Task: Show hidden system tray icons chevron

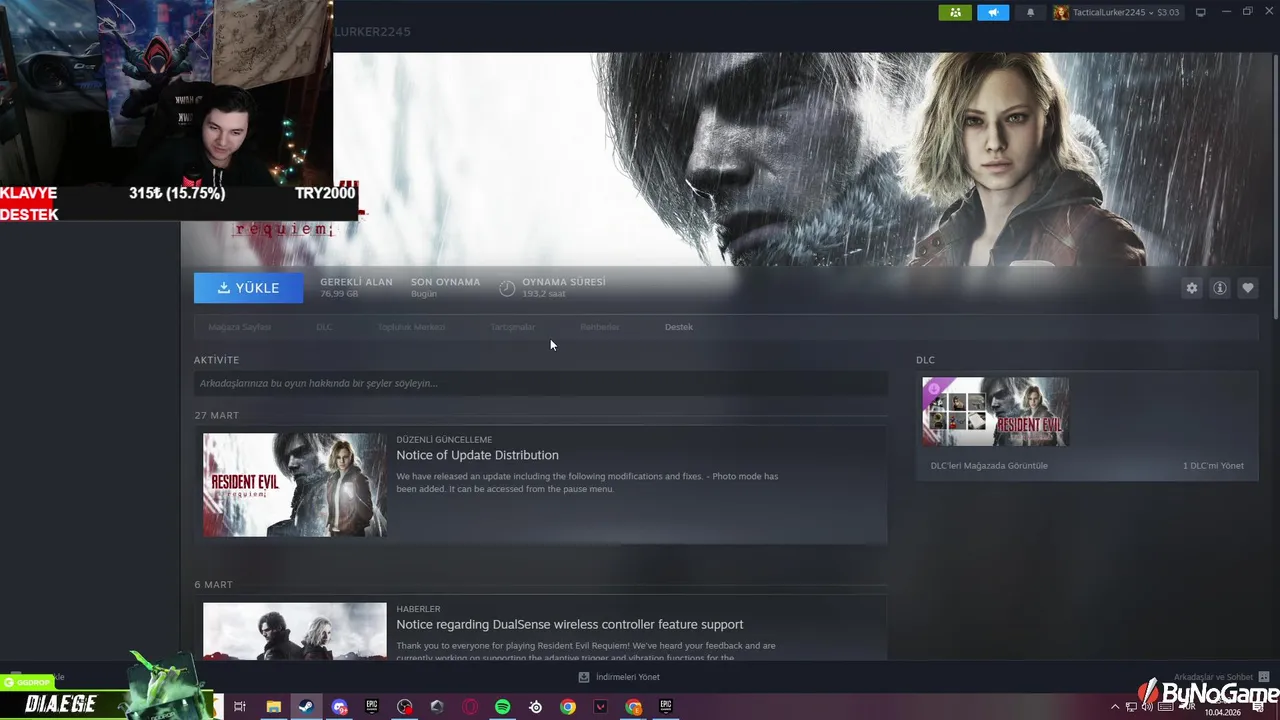Action: pyautogui.click(x=1115, y=707)
